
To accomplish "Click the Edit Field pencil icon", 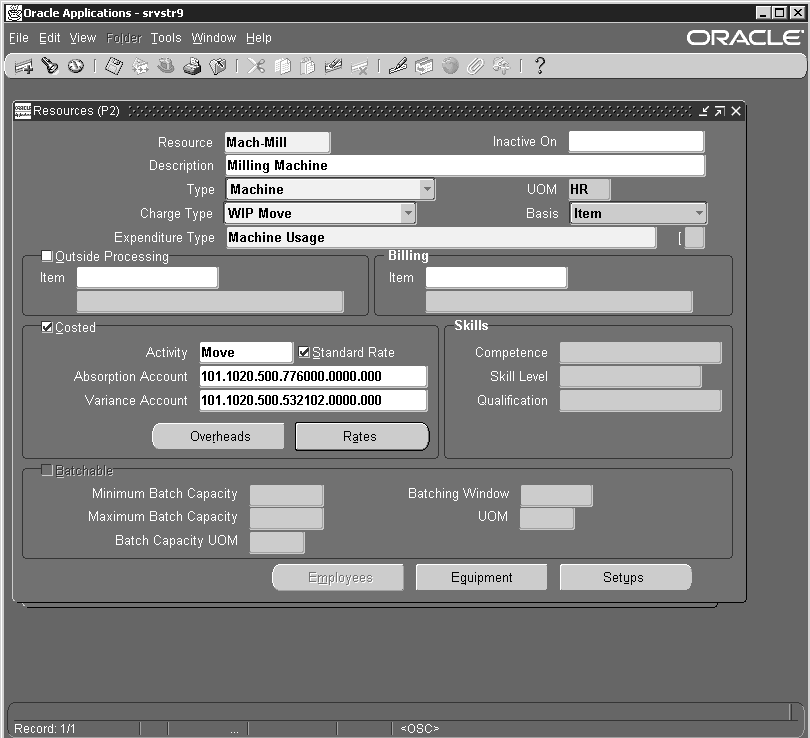I will 398,66.
